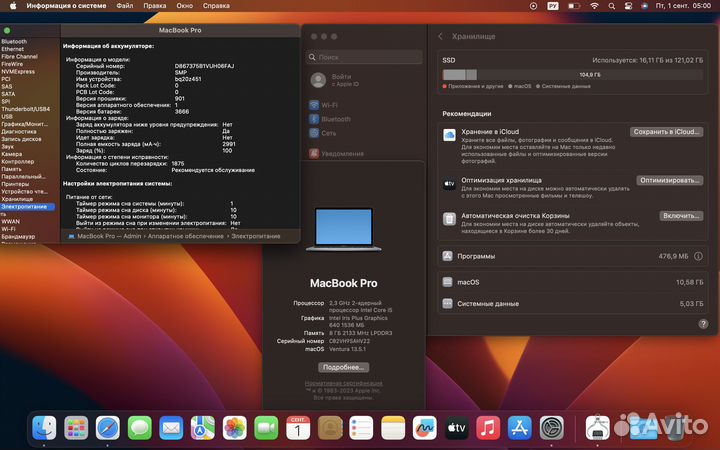Viewport: 720px width, 450px height.
Task: Select Wi-Fi in System Settings sidebar
Action: pos(323,105)
